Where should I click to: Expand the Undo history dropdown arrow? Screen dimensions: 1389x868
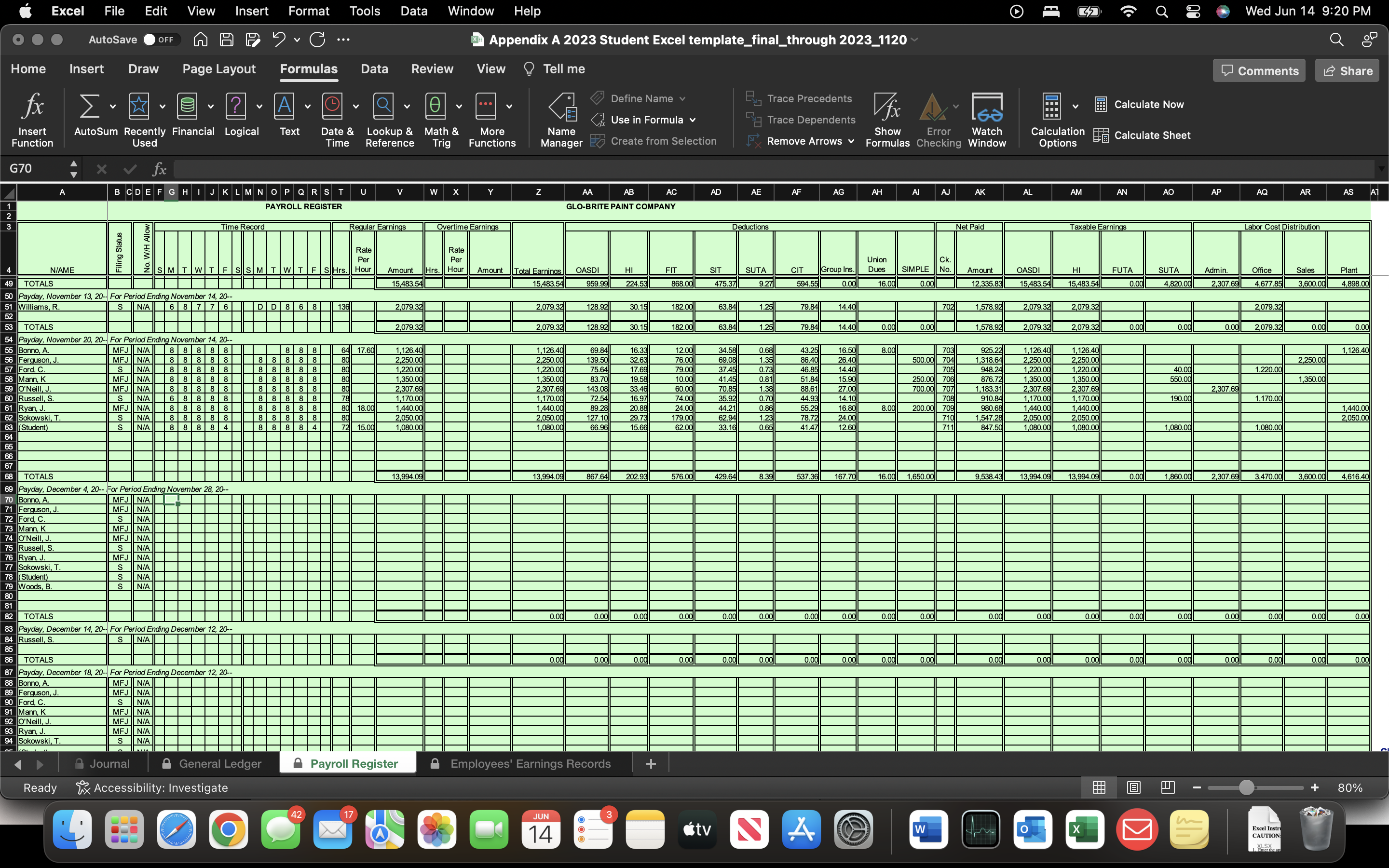pyautogui.click(x=297, y=40)
